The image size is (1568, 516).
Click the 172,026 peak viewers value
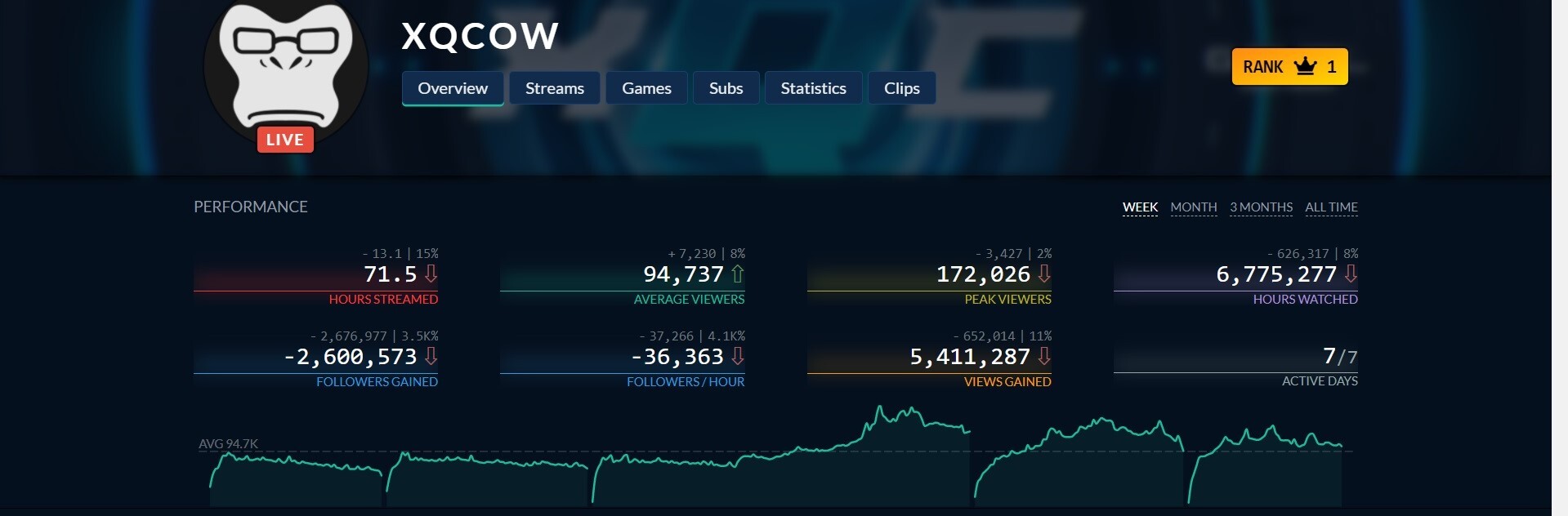[x=984, y=274]
